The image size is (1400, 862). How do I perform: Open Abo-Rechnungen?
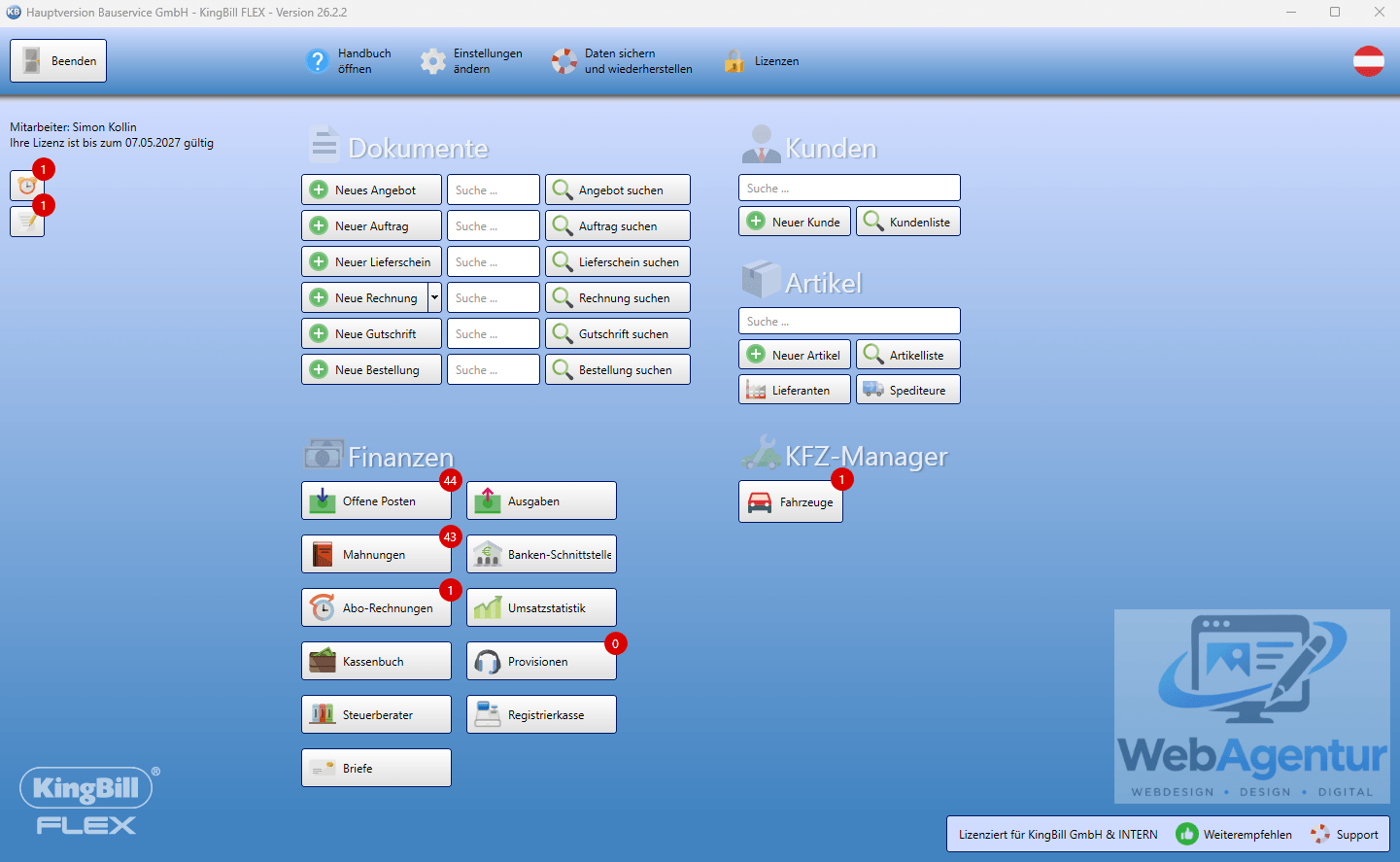coord(376,608)
